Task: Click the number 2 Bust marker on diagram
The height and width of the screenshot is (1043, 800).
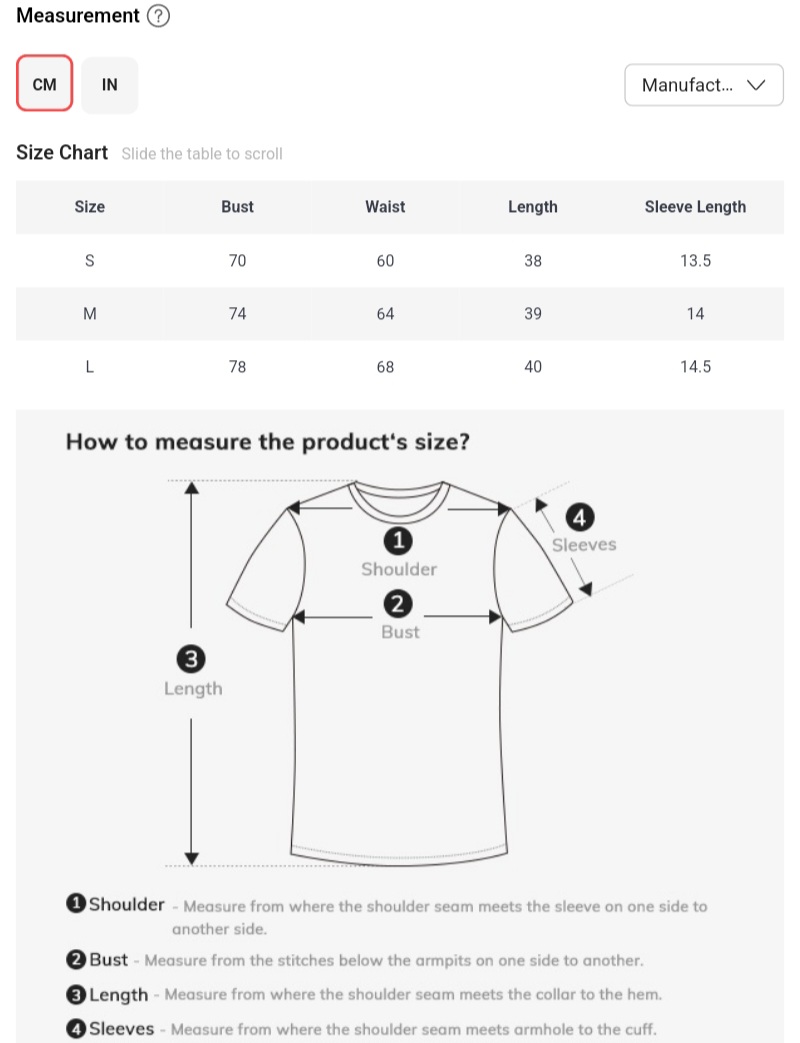Action: click(x=399, y=604)
